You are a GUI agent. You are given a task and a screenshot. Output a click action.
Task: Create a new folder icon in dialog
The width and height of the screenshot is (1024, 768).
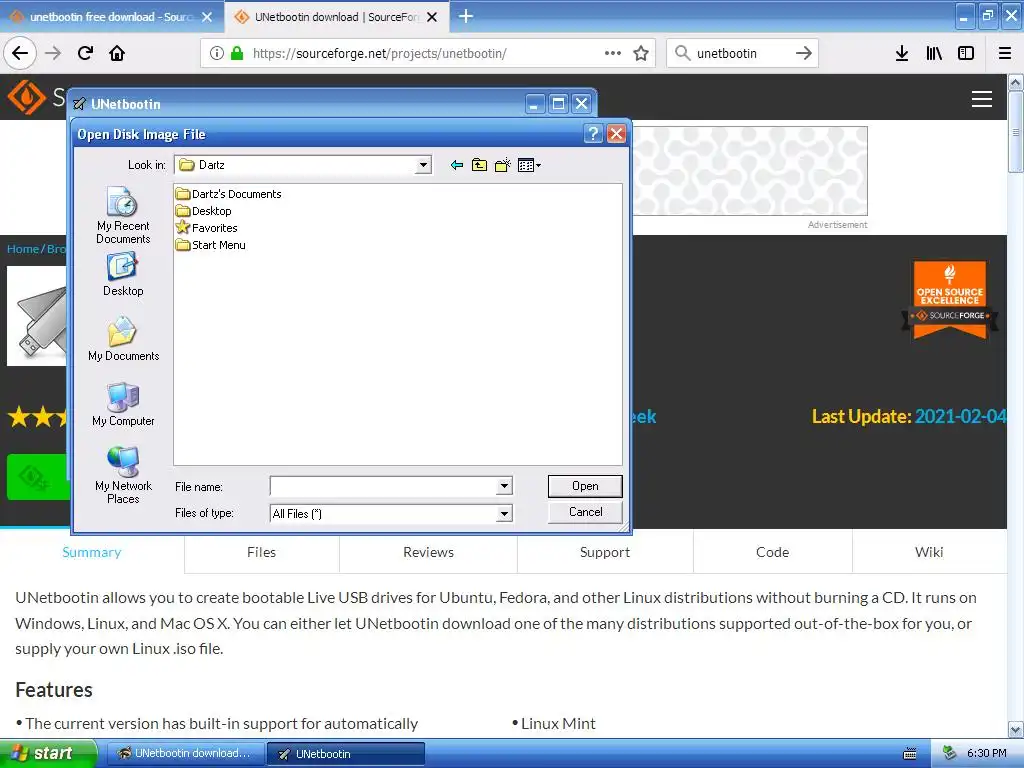[502, 165]
